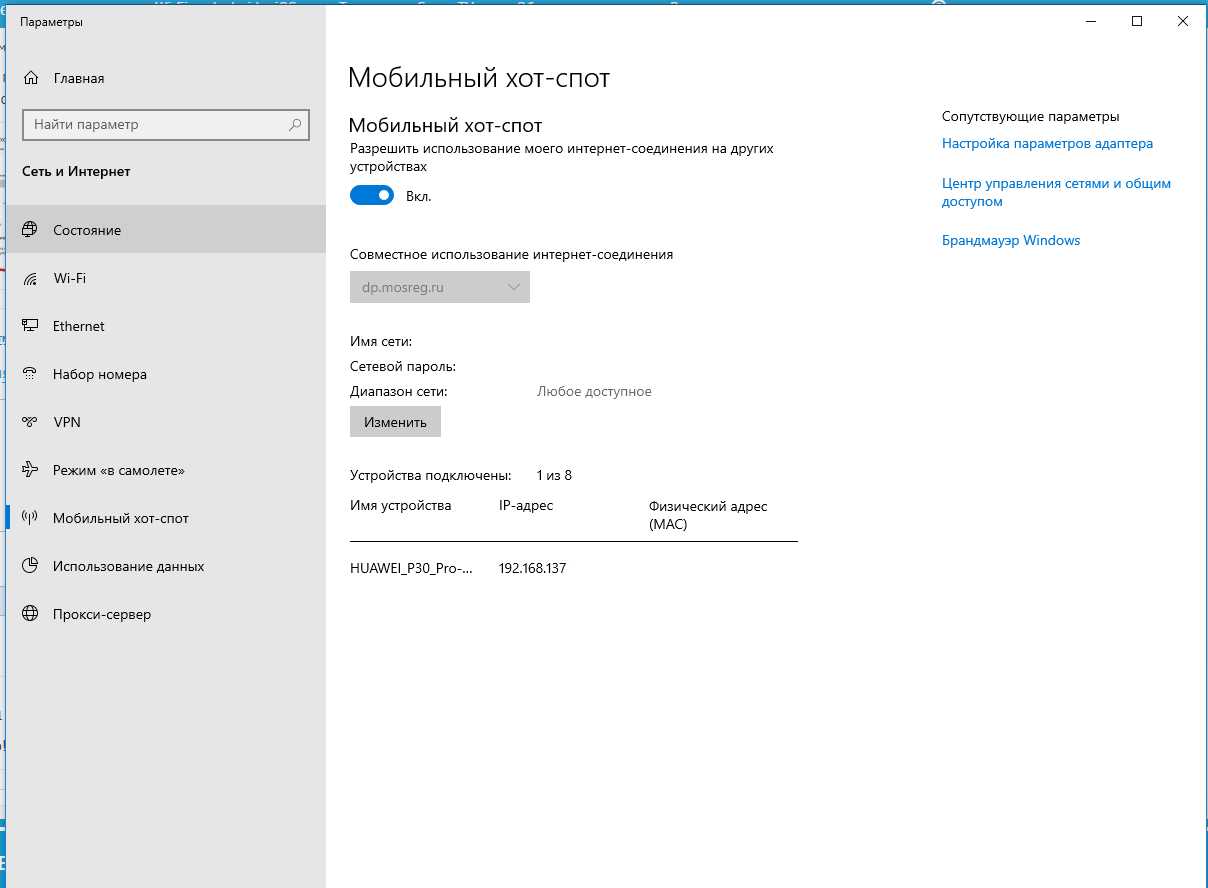Click the proxy server globe icon
Image resolution: width=1208 pixels, height=888 pixels.
point(31,614)
